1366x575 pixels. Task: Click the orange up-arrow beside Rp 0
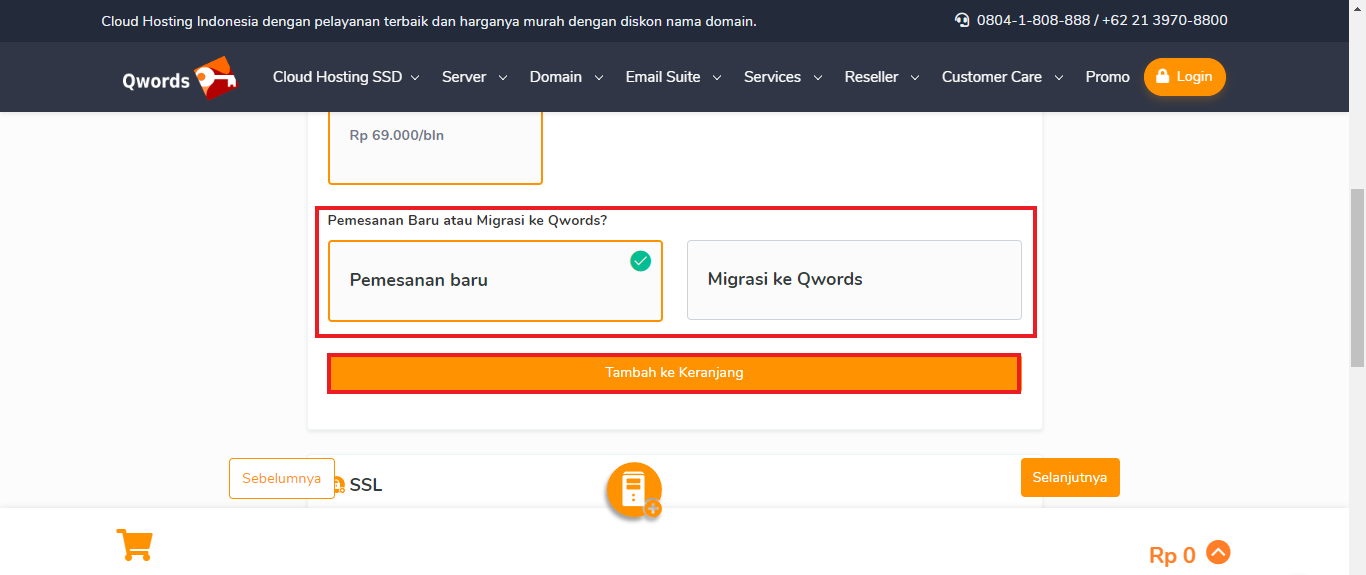click(1217, 552)
